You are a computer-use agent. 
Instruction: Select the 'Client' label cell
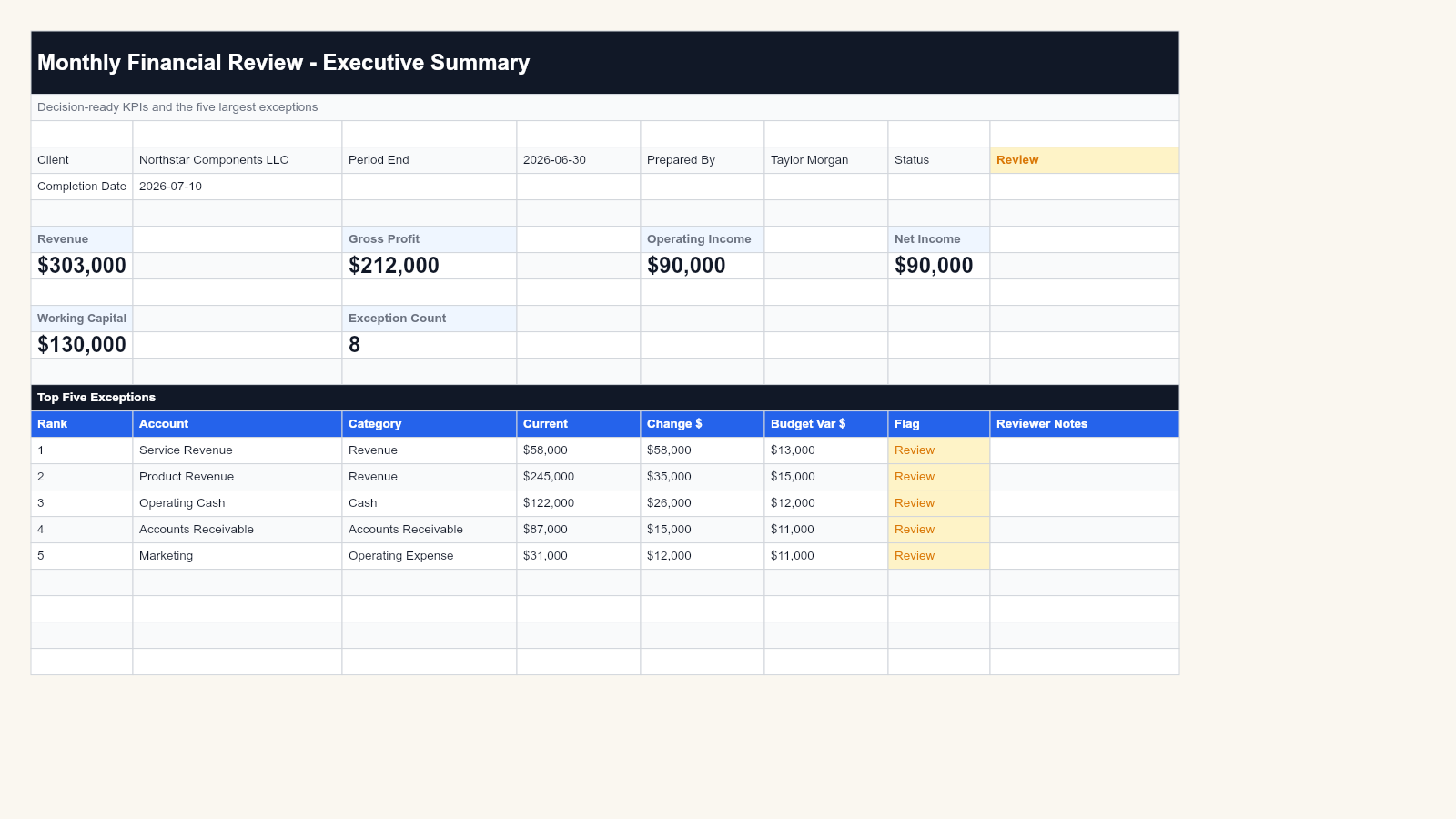click(x=82, y=160)
